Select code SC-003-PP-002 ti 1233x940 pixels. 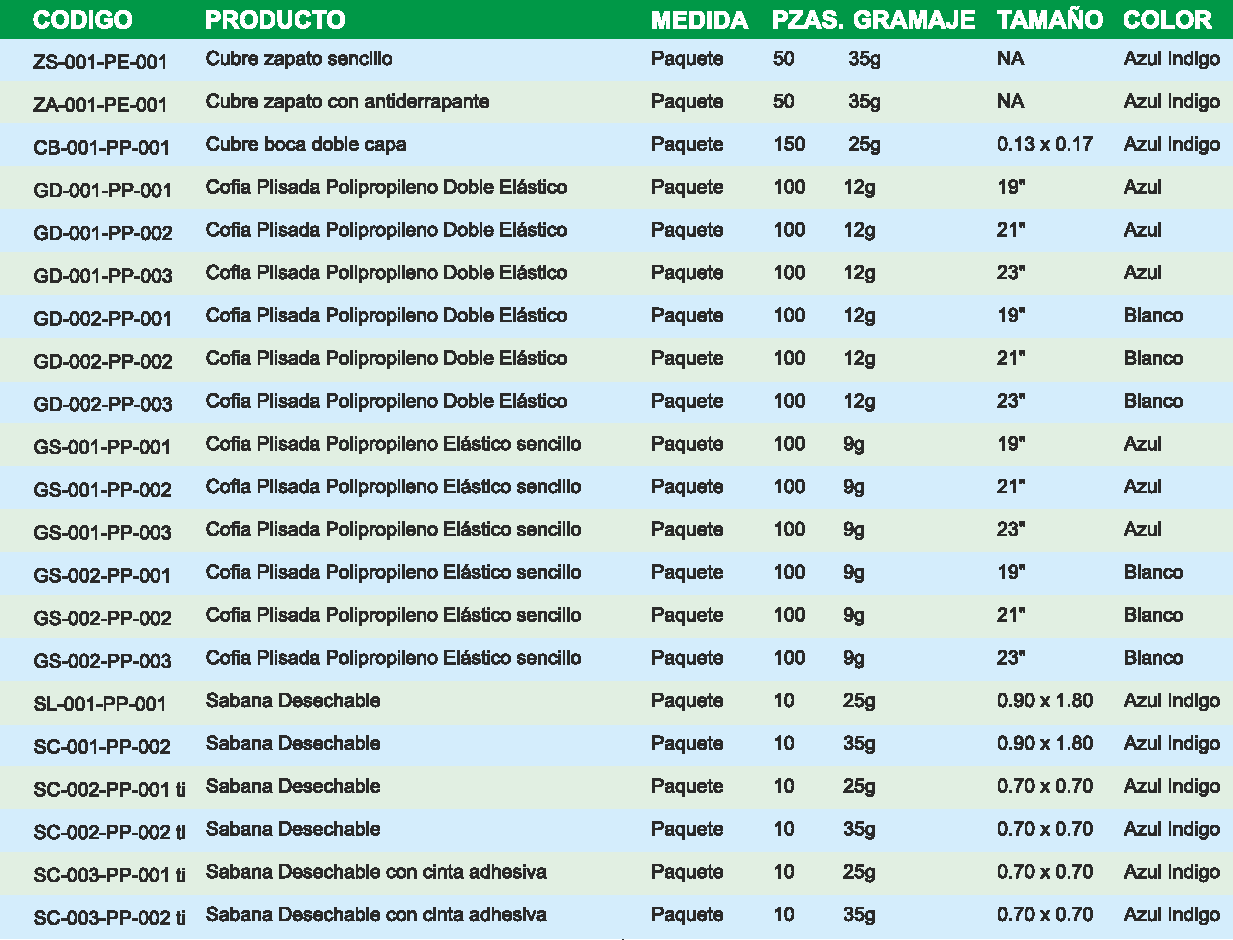tap(109, 918)
